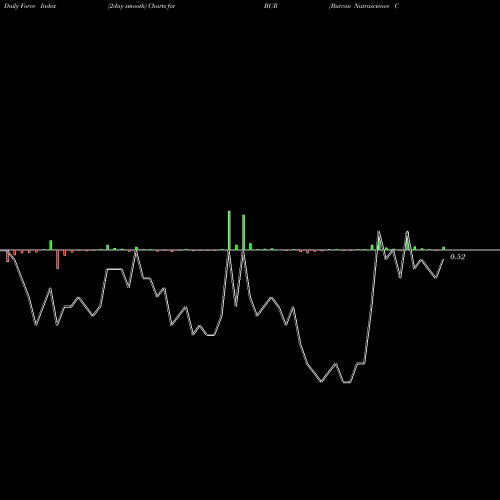Click the 'Daily Force Index' title text

point(30,6)
